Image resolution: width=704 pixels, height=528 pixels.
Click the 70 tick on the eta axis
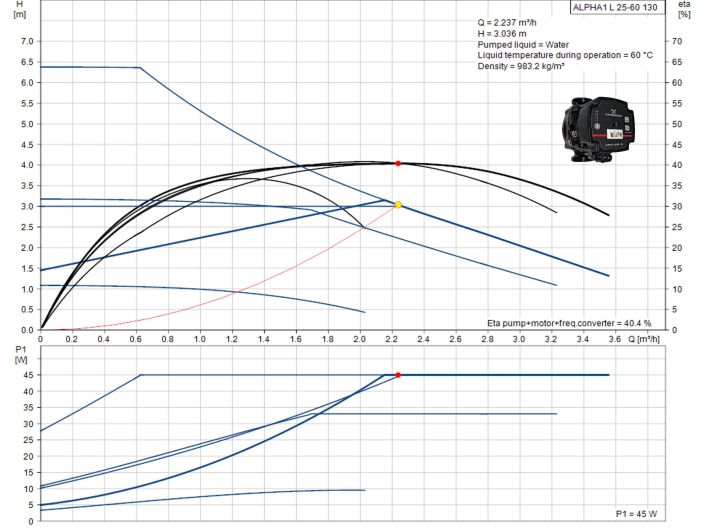676,41
